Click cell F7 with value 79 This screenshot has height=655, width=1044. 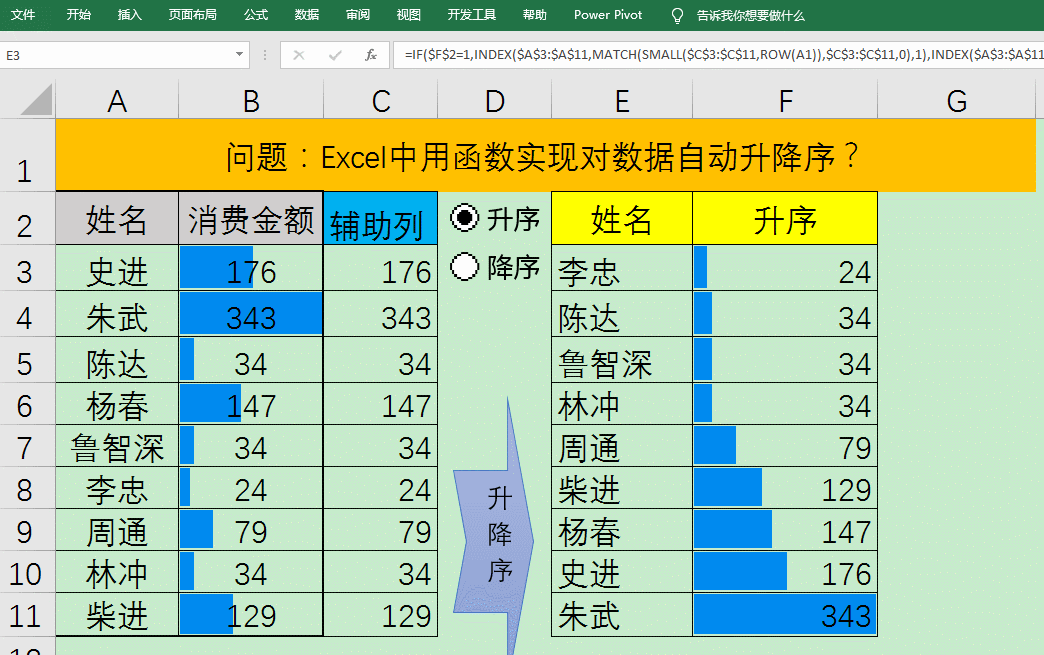[x=786, y=445]
